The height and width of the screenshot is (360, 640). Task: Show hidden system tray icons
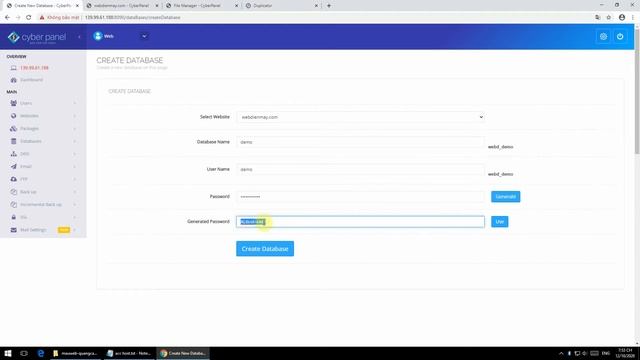click(x=561, y=353)
